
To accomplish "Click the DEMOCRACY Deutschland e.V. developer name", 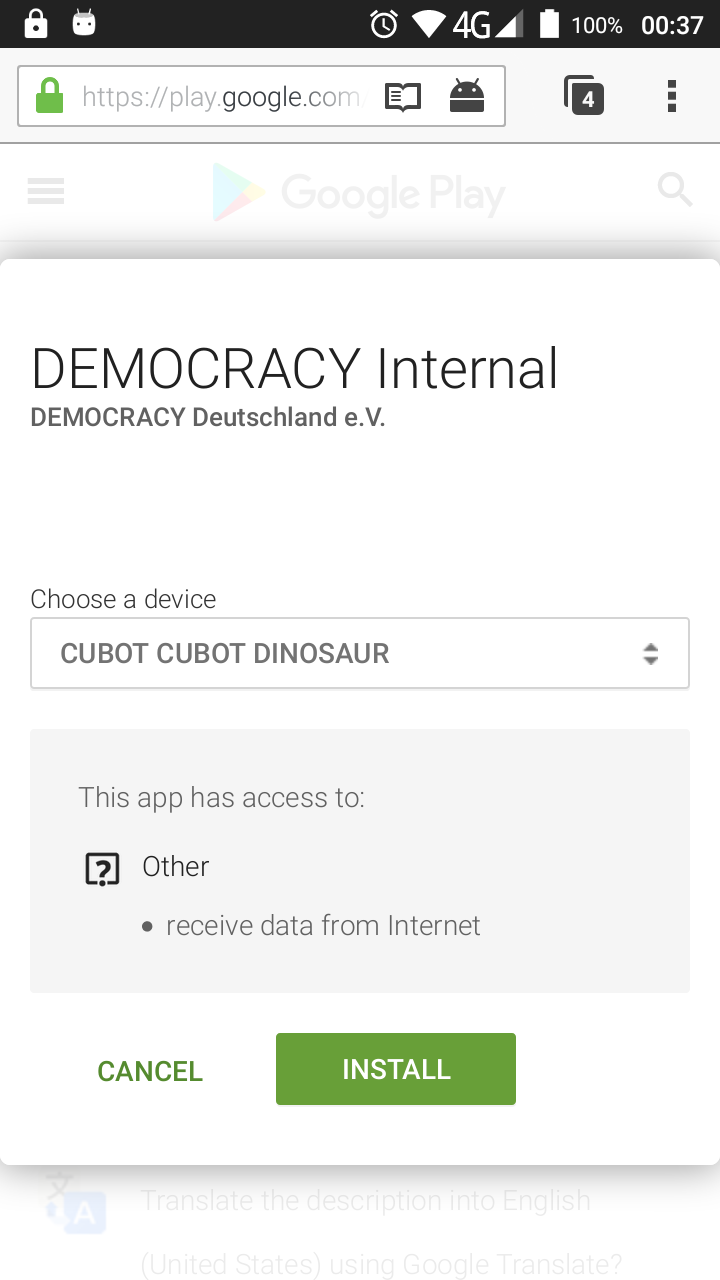I will 207,417.
